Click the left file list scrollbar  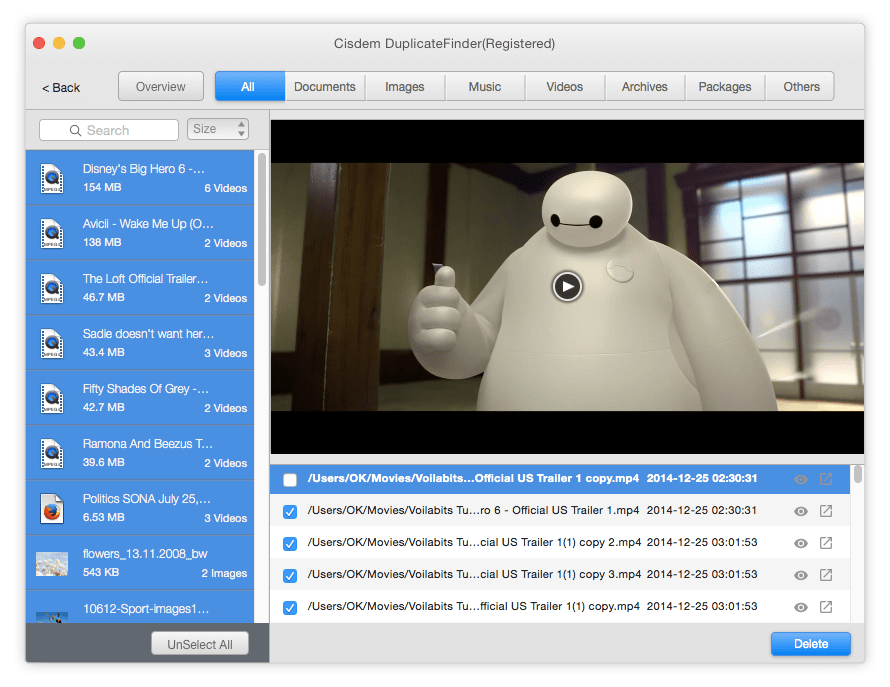coord(262,220)
